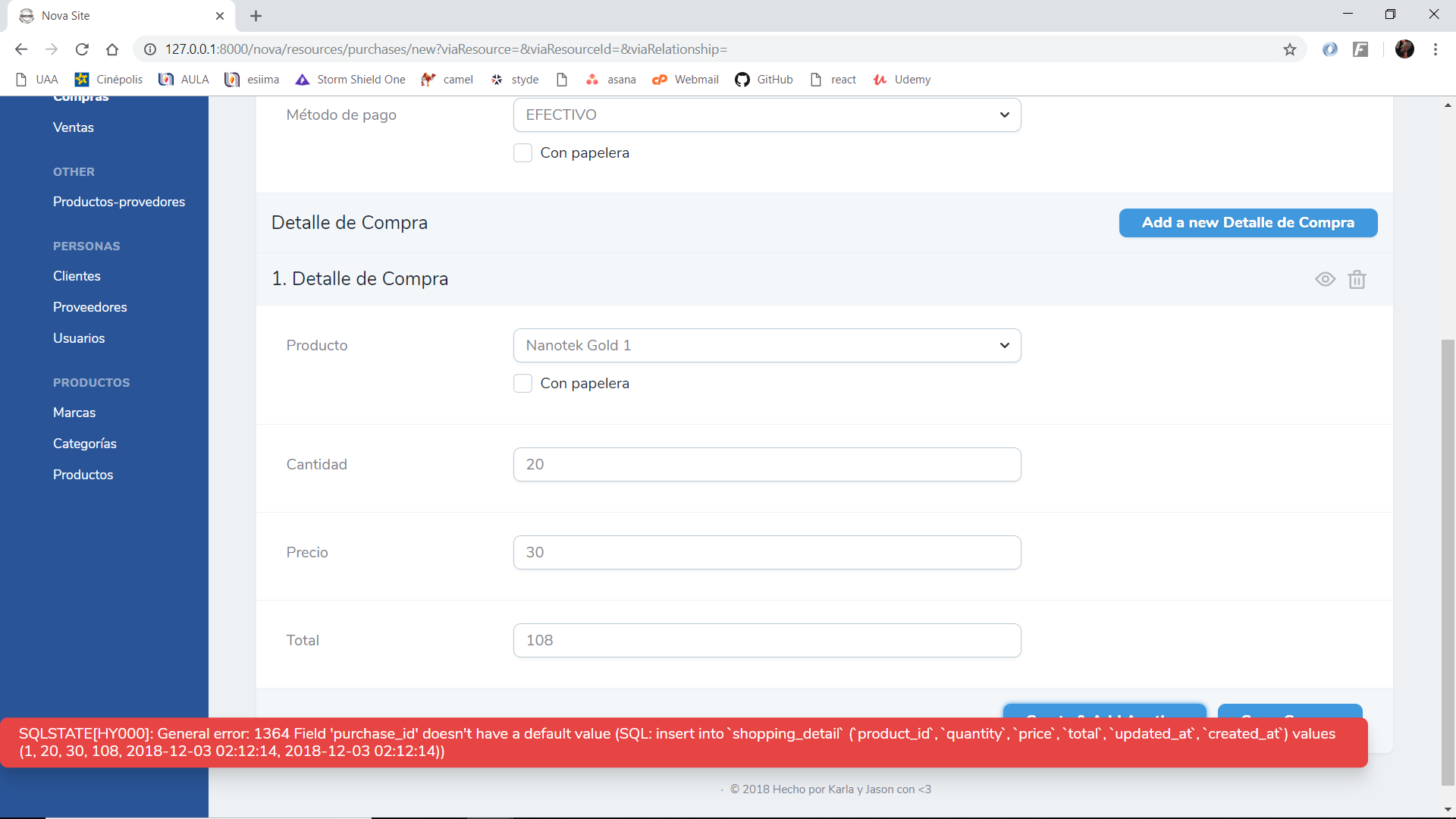Click into the Cantidad input field
Viewport: 1456px width, 819px height.
click(x=767, y=464)
